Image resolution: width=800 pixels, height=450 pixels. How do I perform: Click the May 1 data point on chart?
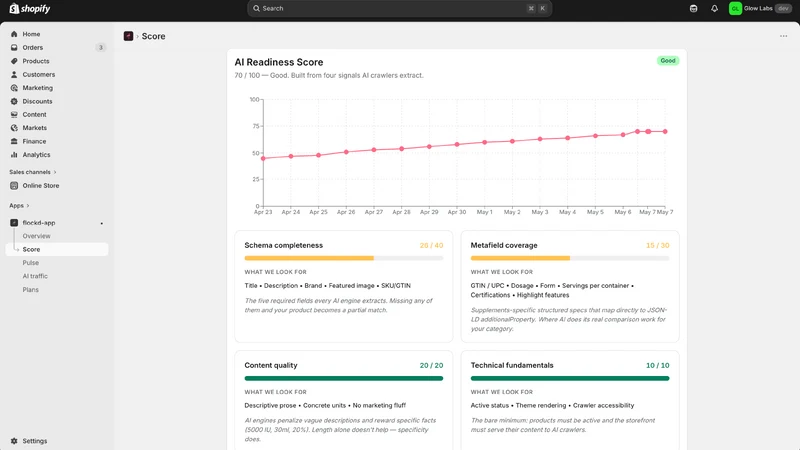click(485, 142)
